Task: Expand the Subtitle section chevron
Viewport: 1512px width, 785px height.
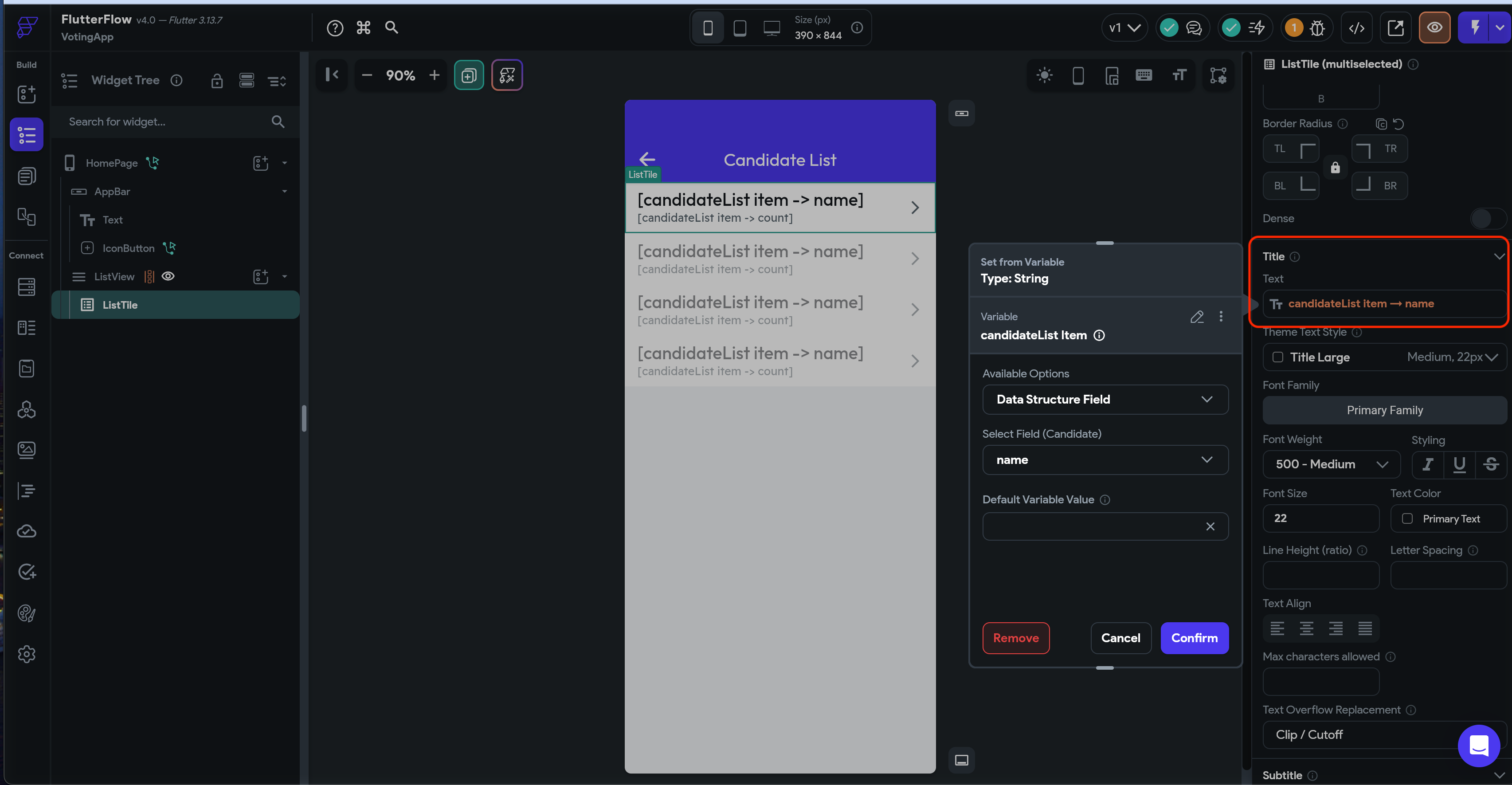Action: click(x=1499, y=776)
